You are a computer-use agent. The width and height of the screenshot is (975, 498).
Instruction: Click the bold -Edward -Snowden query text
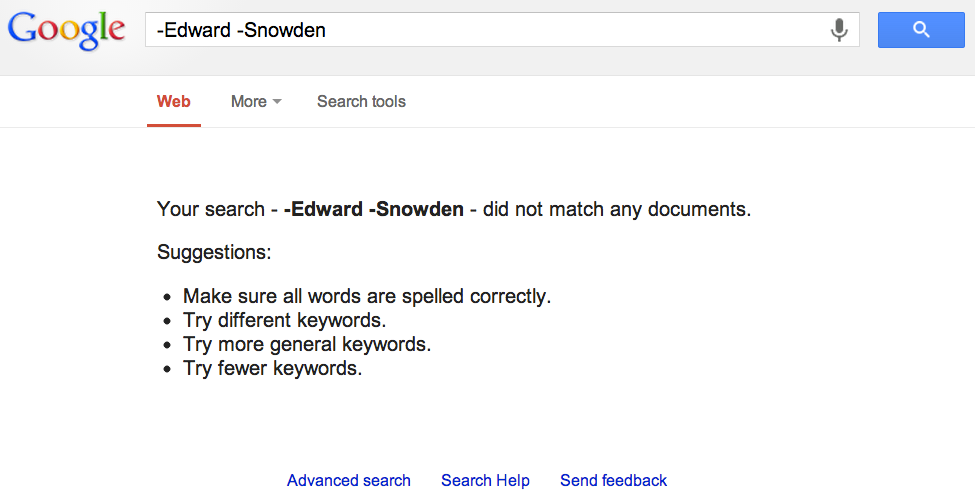pos(373,210)
